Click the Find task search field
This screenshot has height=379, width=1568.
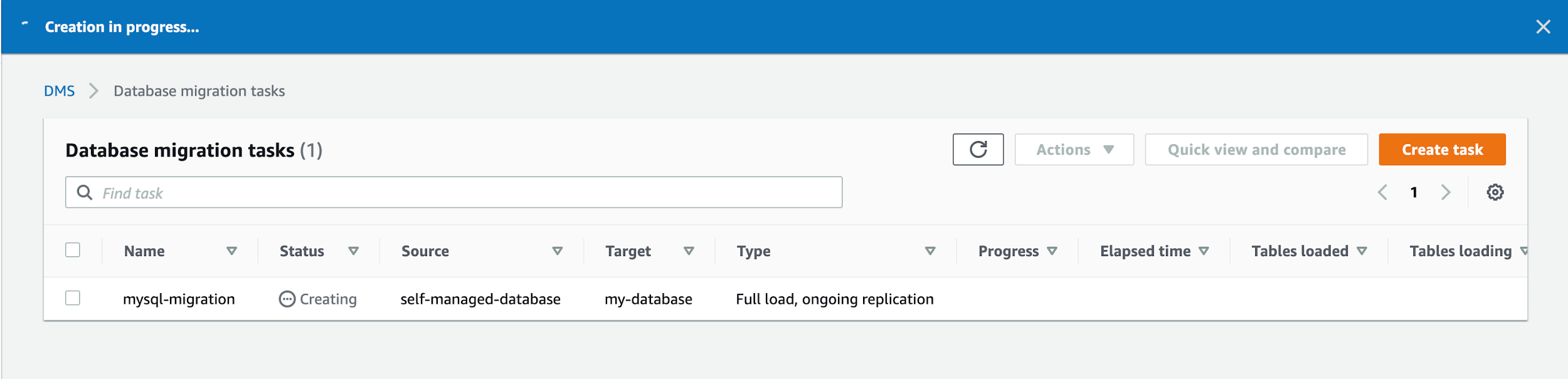(x=464, y=192)
